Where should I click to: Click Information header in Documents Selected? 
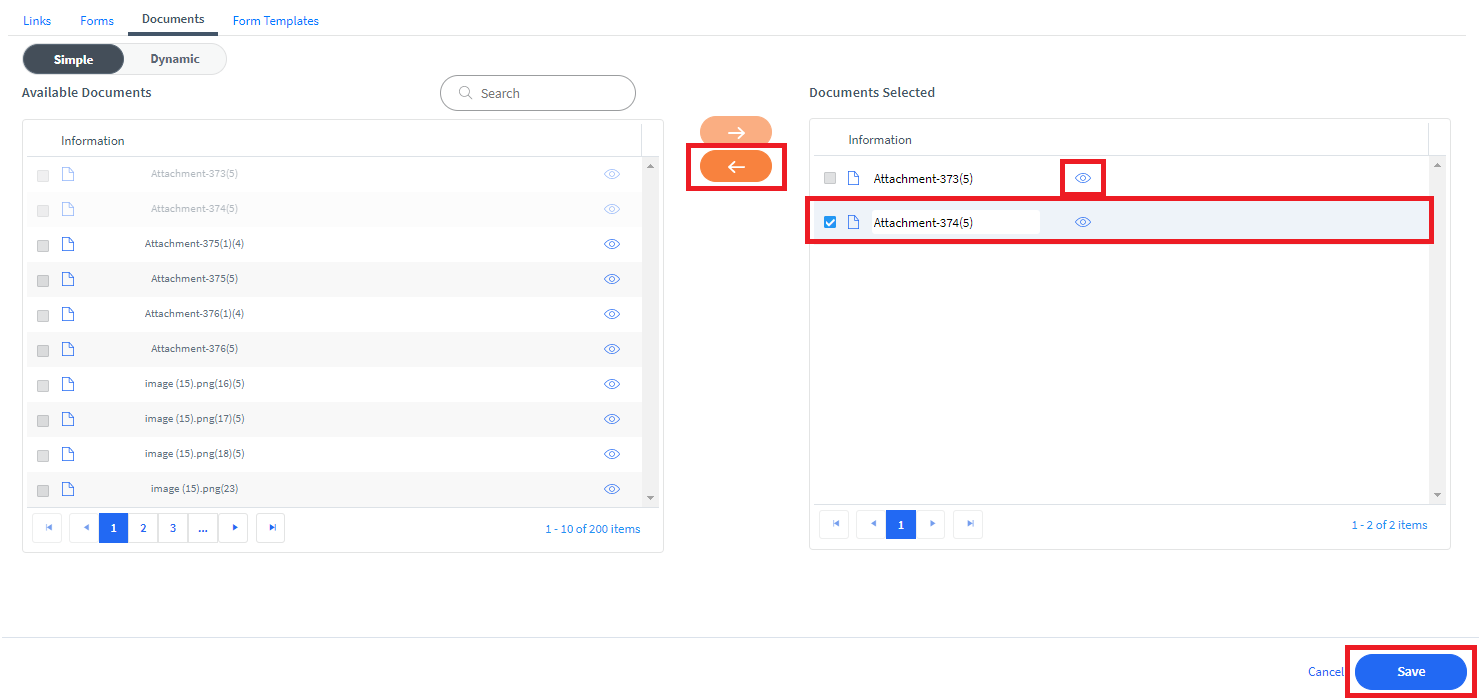click(880, 140)
